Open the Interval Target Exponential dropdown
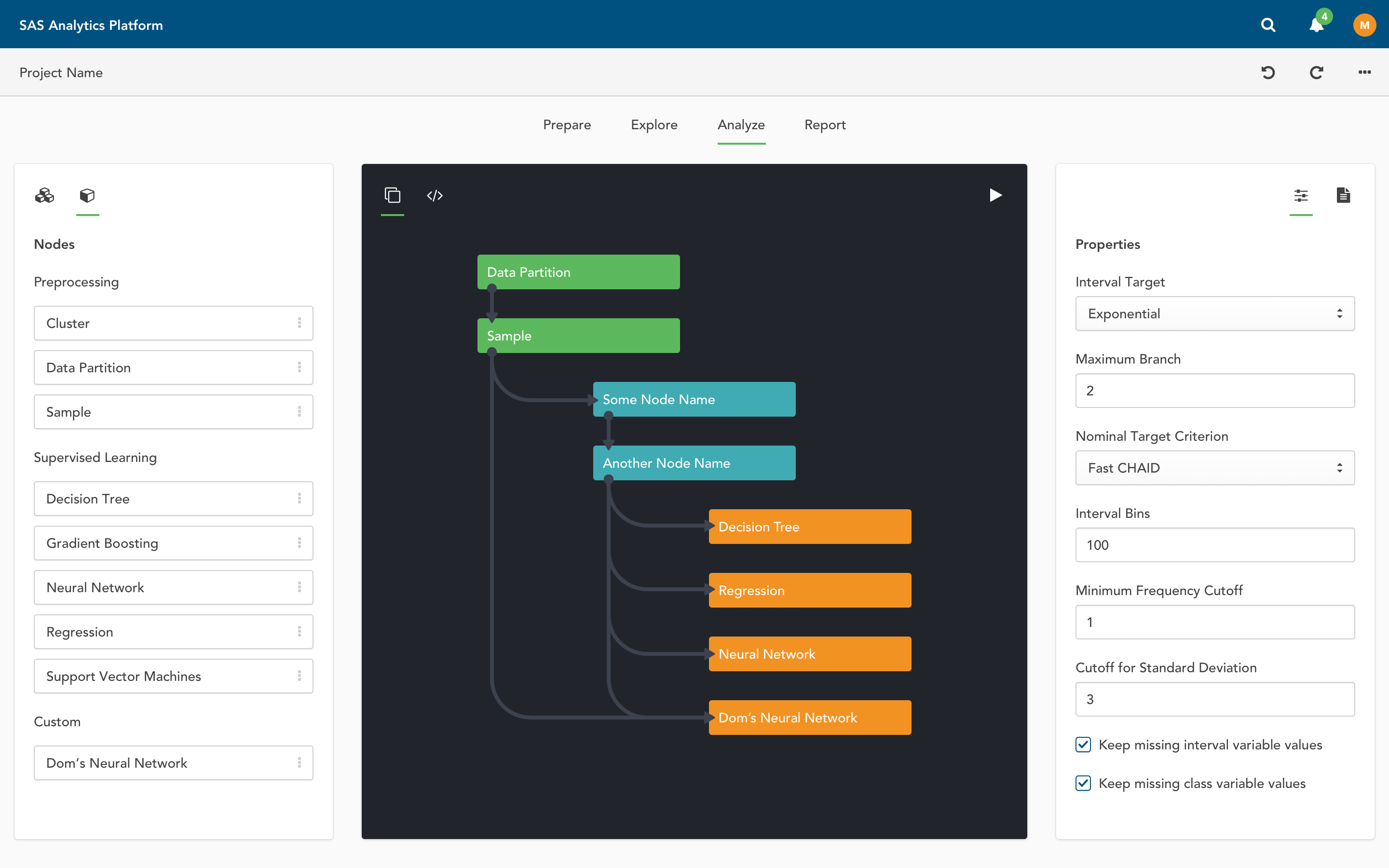Screen dimensions: 1389x868 point(1214,313)
